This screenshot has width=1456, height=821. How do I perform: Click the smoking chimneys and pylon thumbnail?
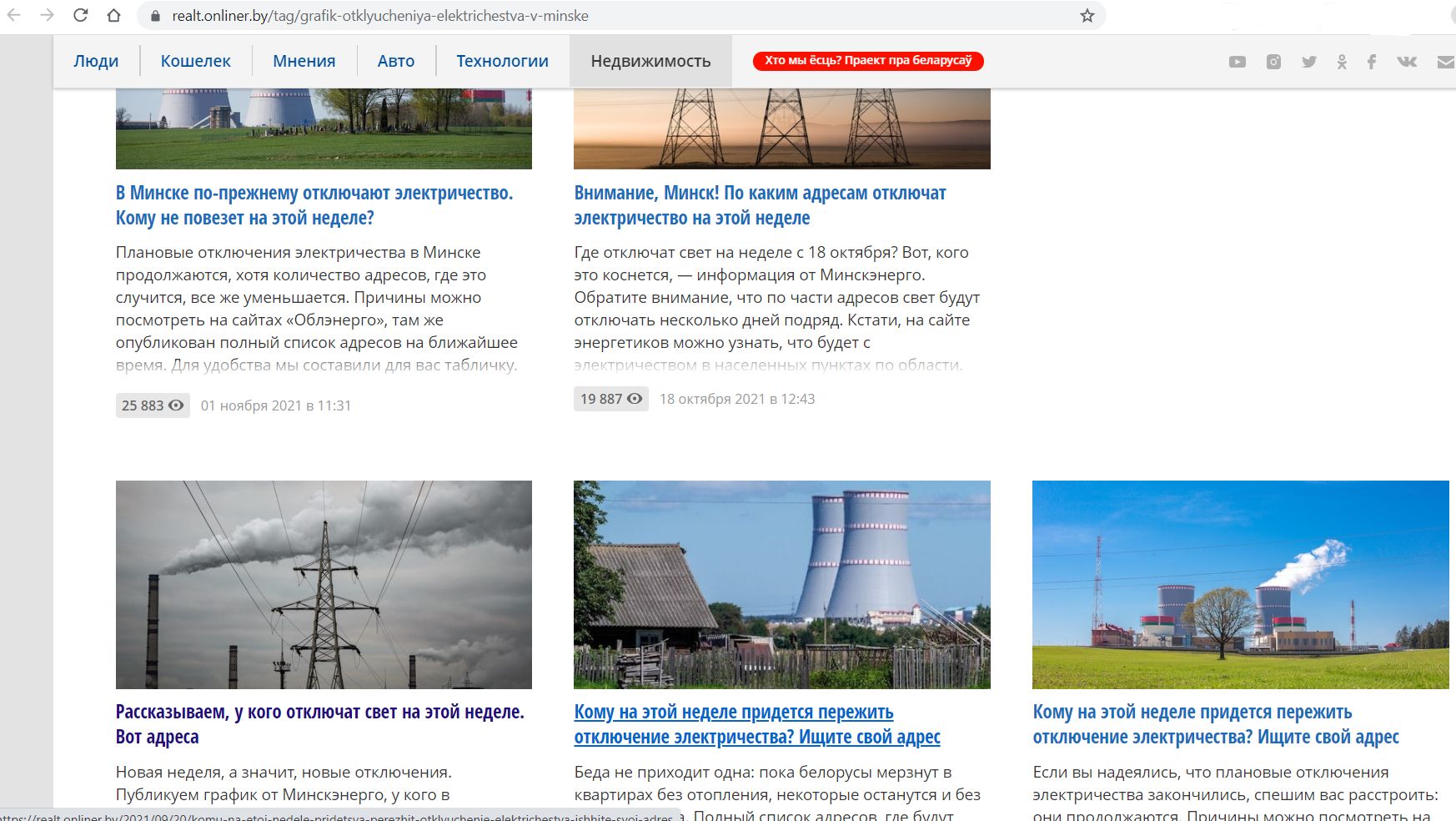[x=324, y=585]
